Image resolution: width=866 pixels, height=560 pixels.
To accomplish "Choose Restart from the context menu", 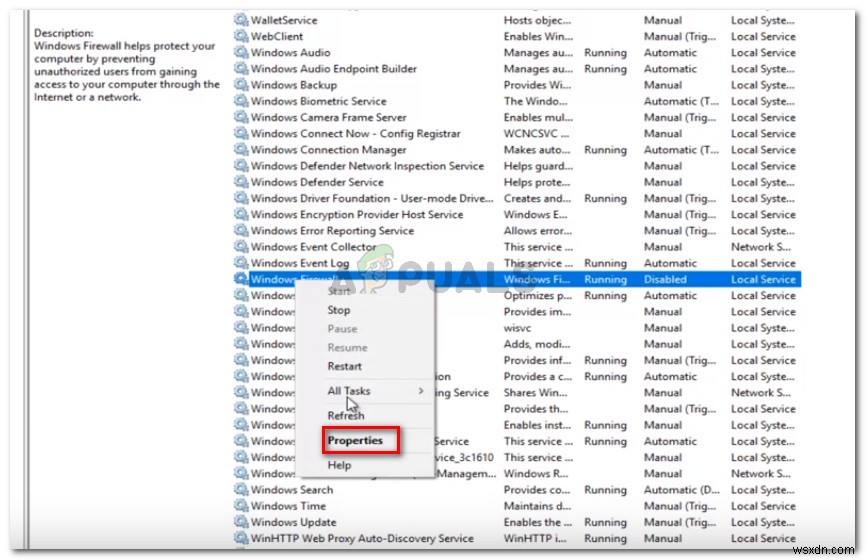I will pos(344,366).
